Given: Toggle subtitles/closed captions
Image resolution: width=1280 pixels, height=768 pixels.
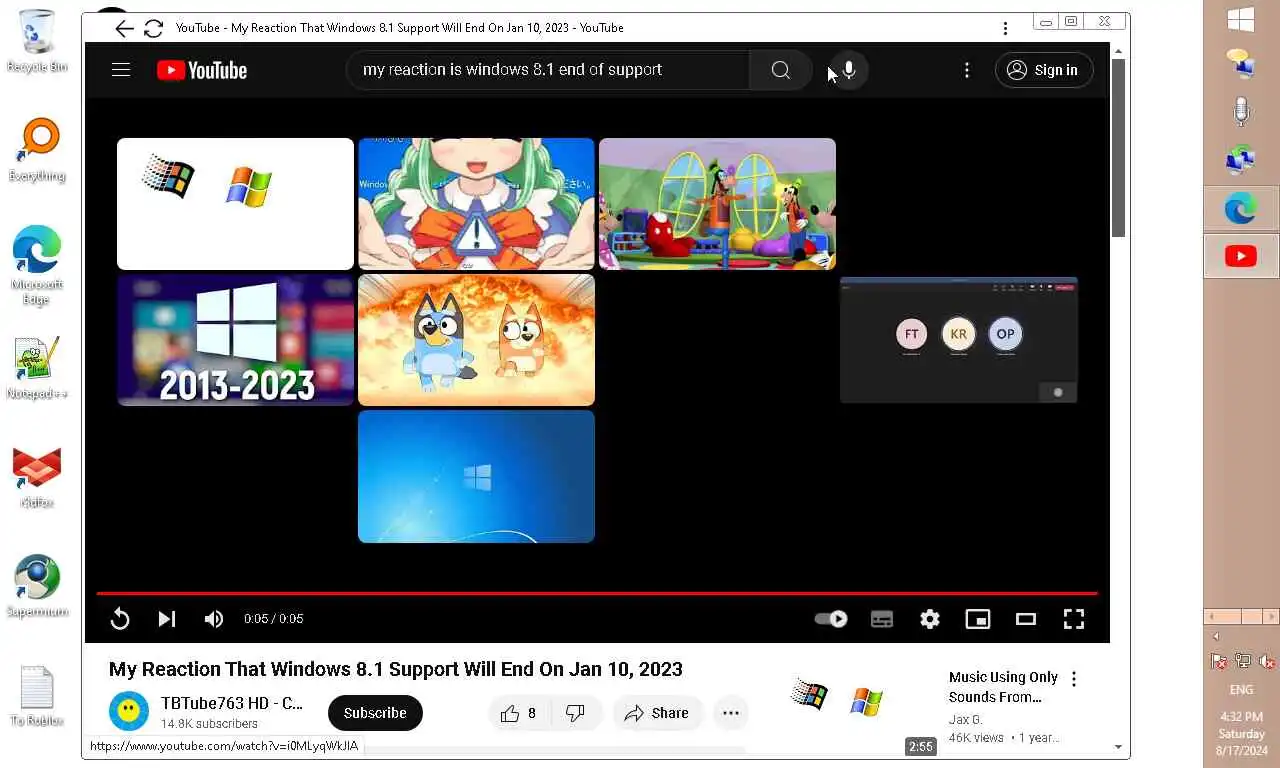Looking at the screenshot, I should (x=882, y=619).
